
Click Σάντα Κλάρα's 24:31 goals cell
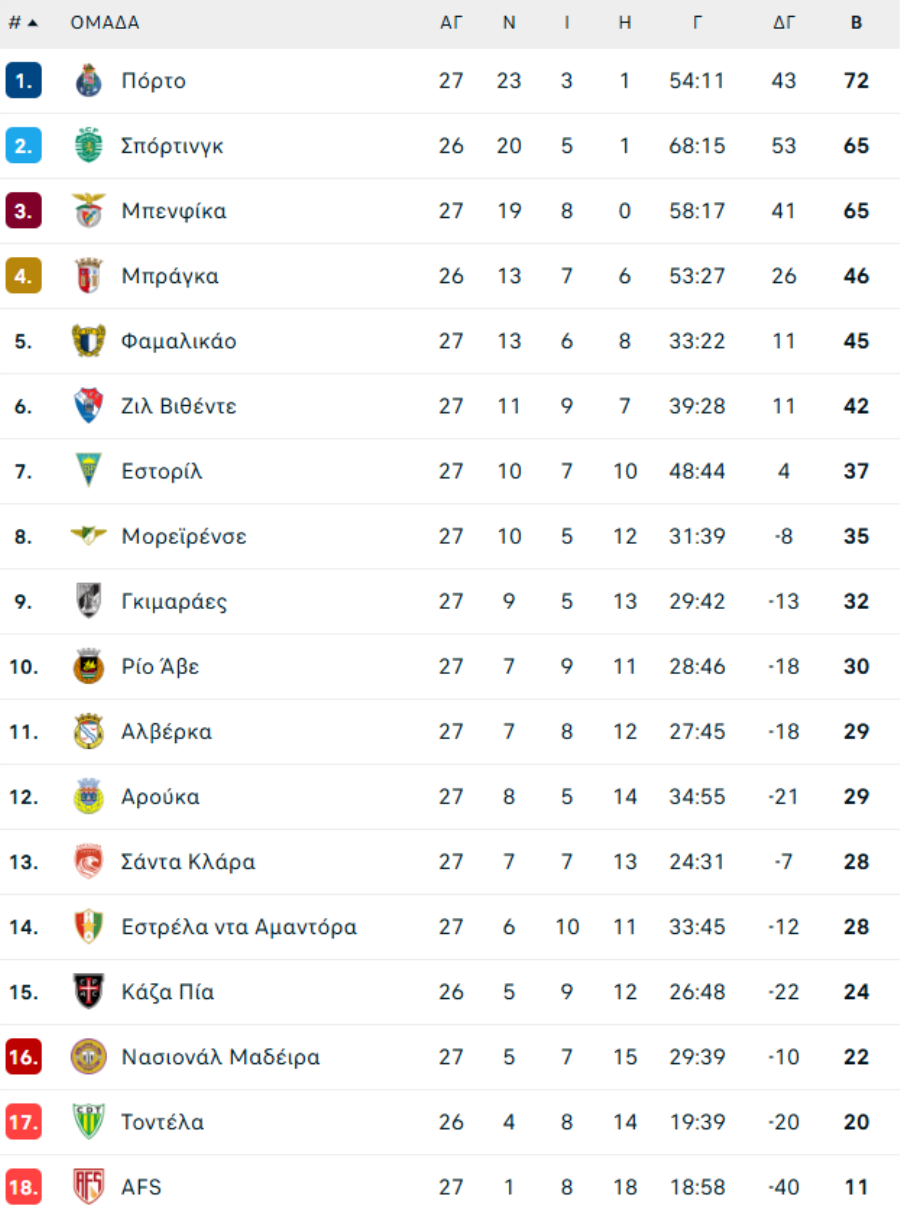tap(697, 862)
